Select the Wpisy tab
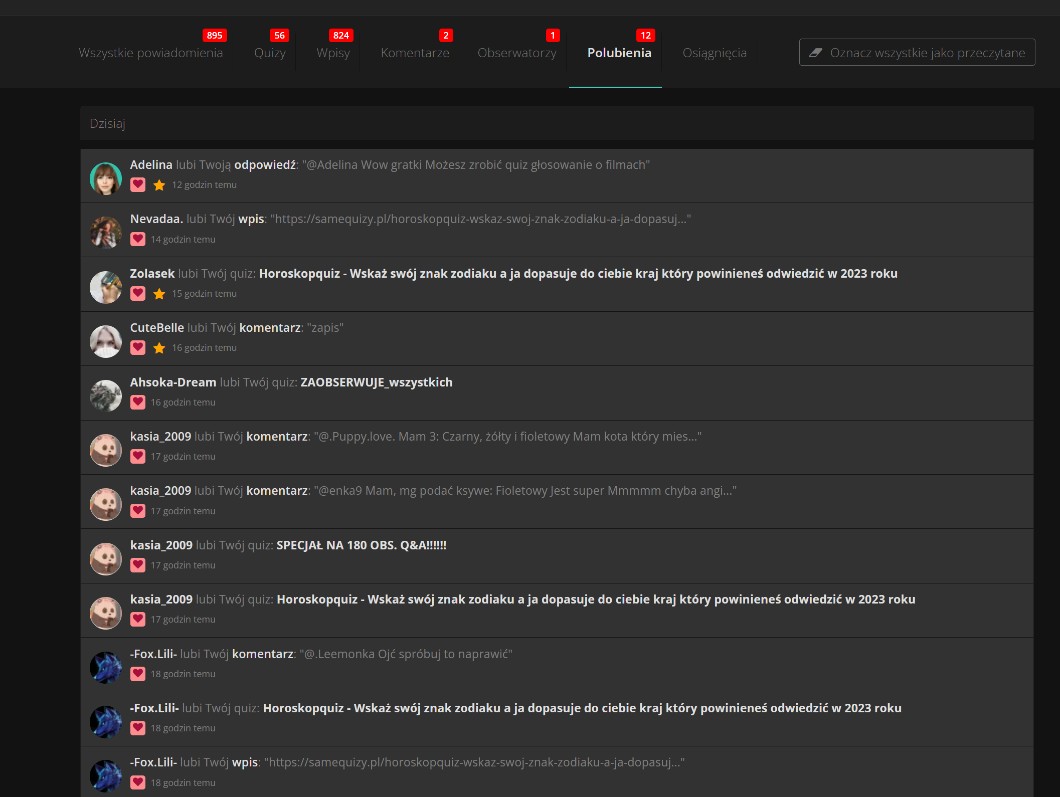 [333, 53]
